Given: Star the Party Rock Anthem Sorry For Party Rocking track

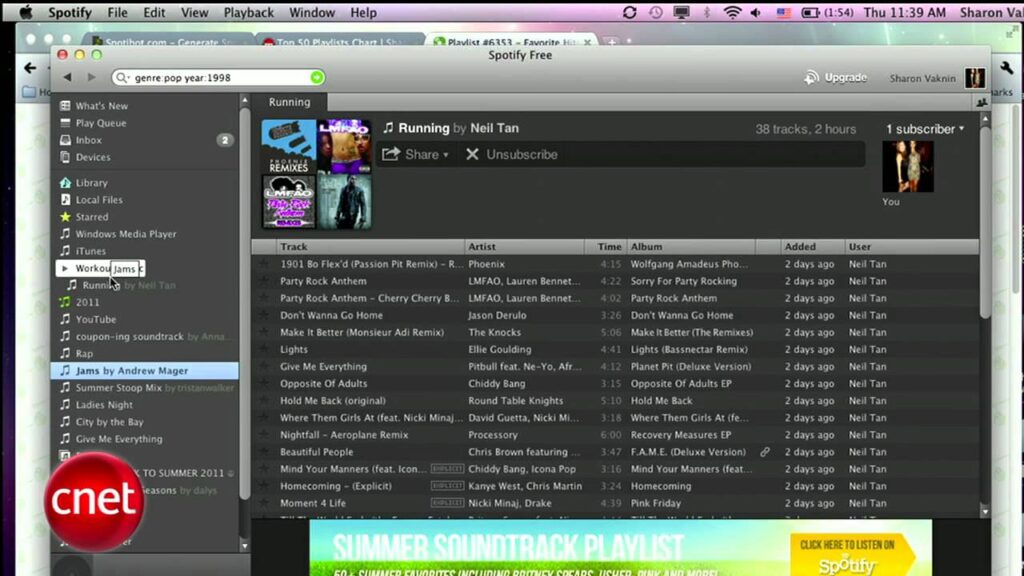Looking at the screenshot, I should tap(264, 281).
